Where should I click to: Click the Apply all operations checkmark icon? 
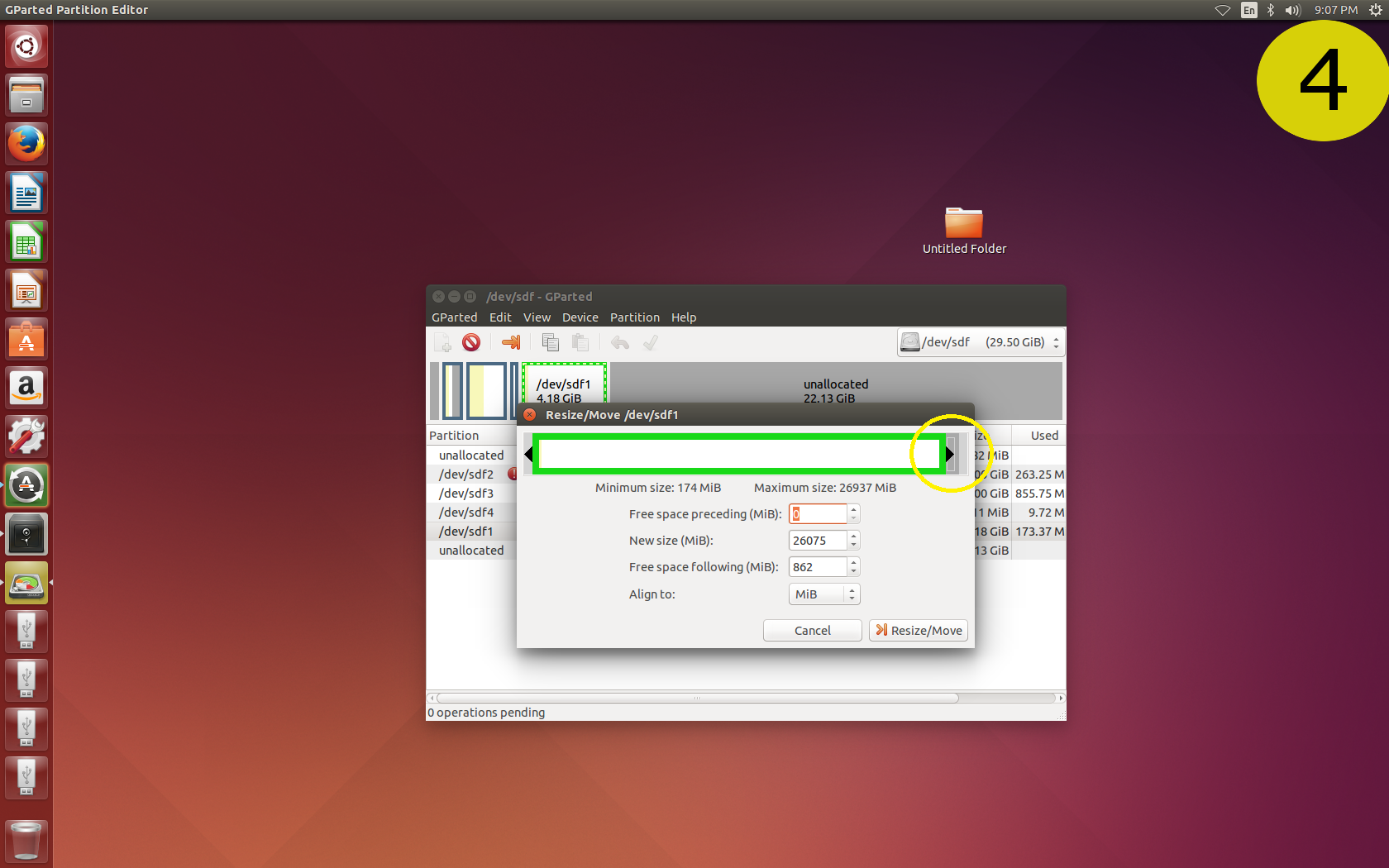(x=651, y=342)
